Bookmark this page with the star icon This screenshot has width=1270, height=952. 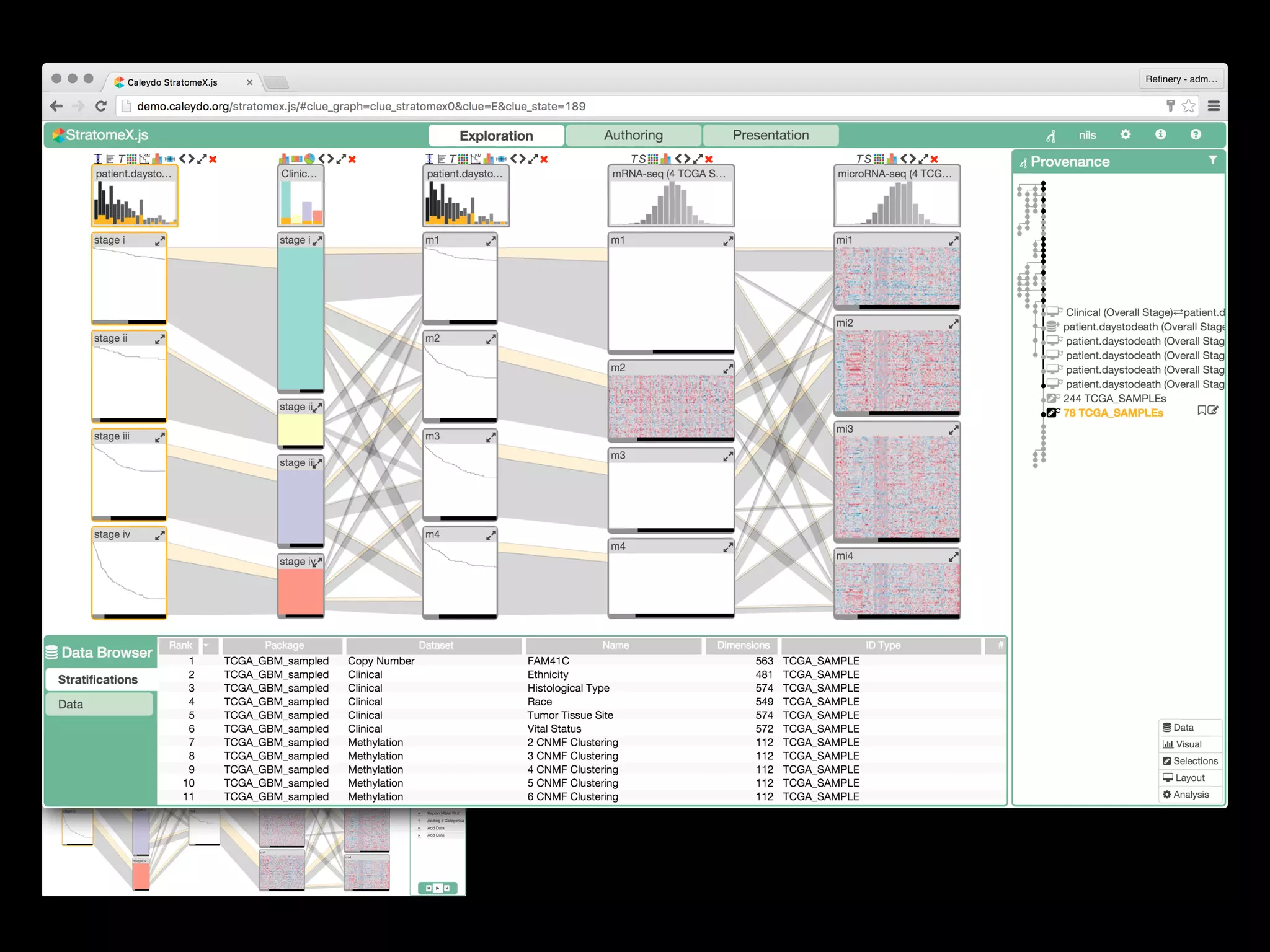pos(1188,106)
